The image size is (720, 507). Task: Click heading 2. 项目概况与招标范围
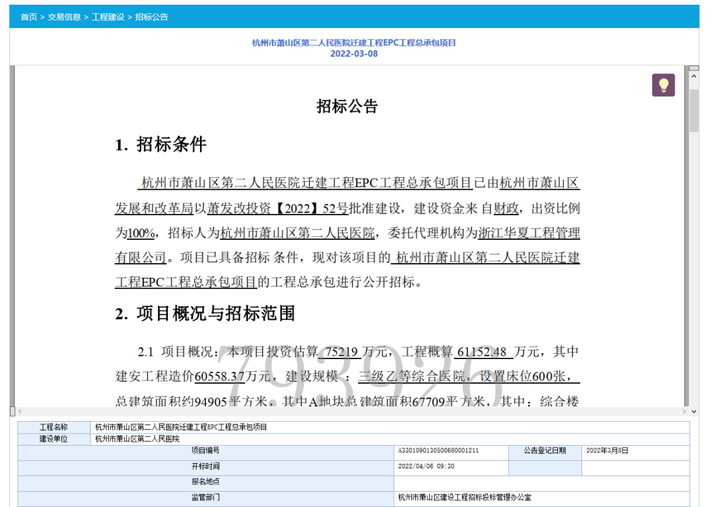point(205,314)
